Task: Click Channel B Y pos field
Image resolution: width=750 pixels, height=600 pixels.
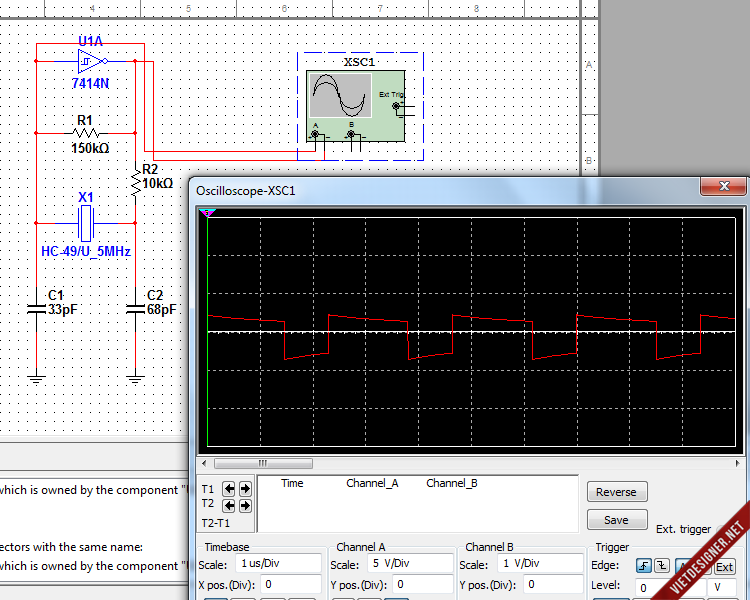Action: tap(553, 584)
